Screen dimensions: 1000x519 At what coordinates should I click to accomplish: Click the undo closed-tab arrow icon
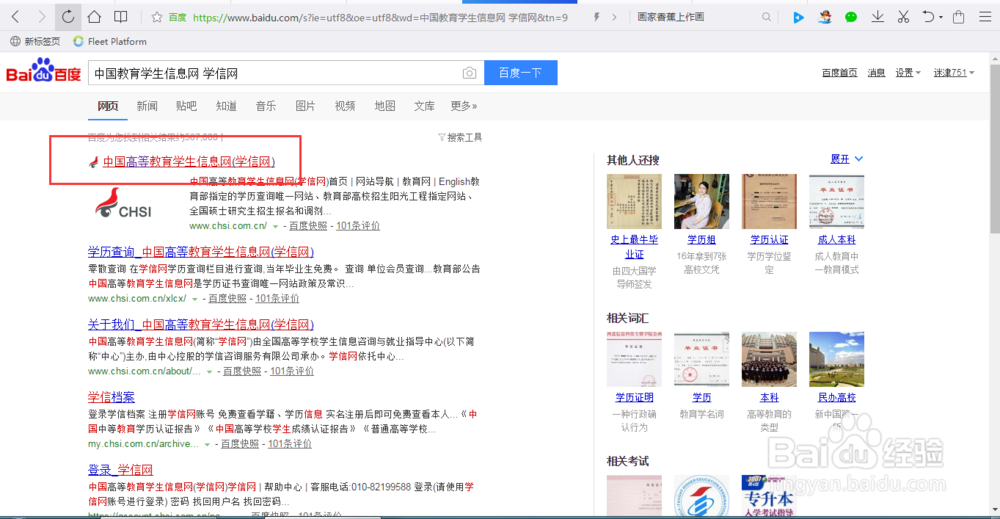[x=929, y=17]
